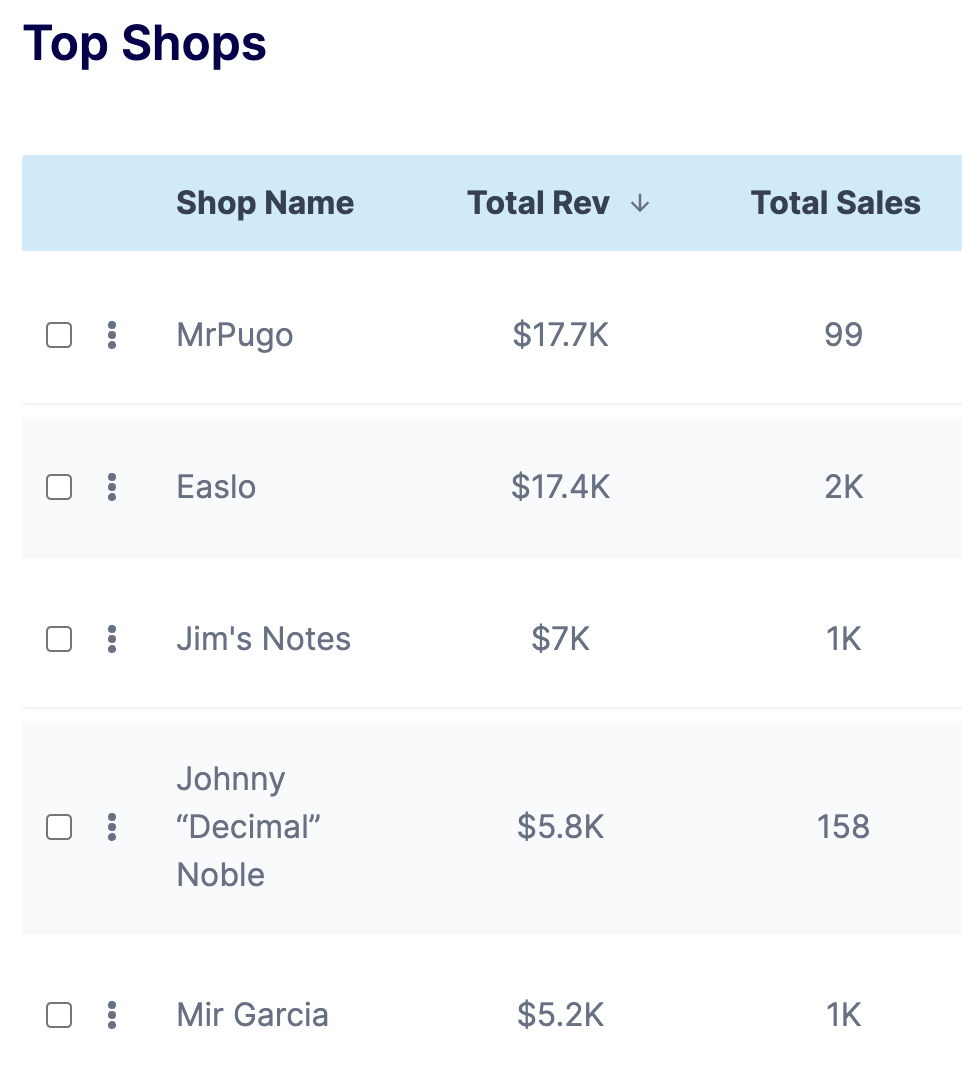Open Jim's Notes row options menu
962x1078 pixels.
coord(112,639)
